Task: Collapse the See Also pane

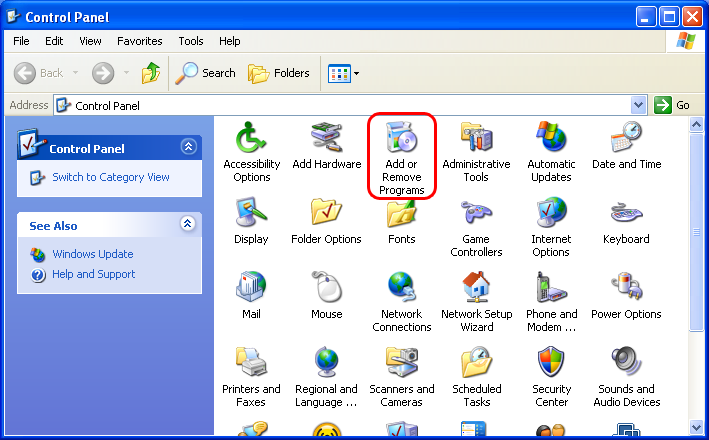Action: coord(188,223)
